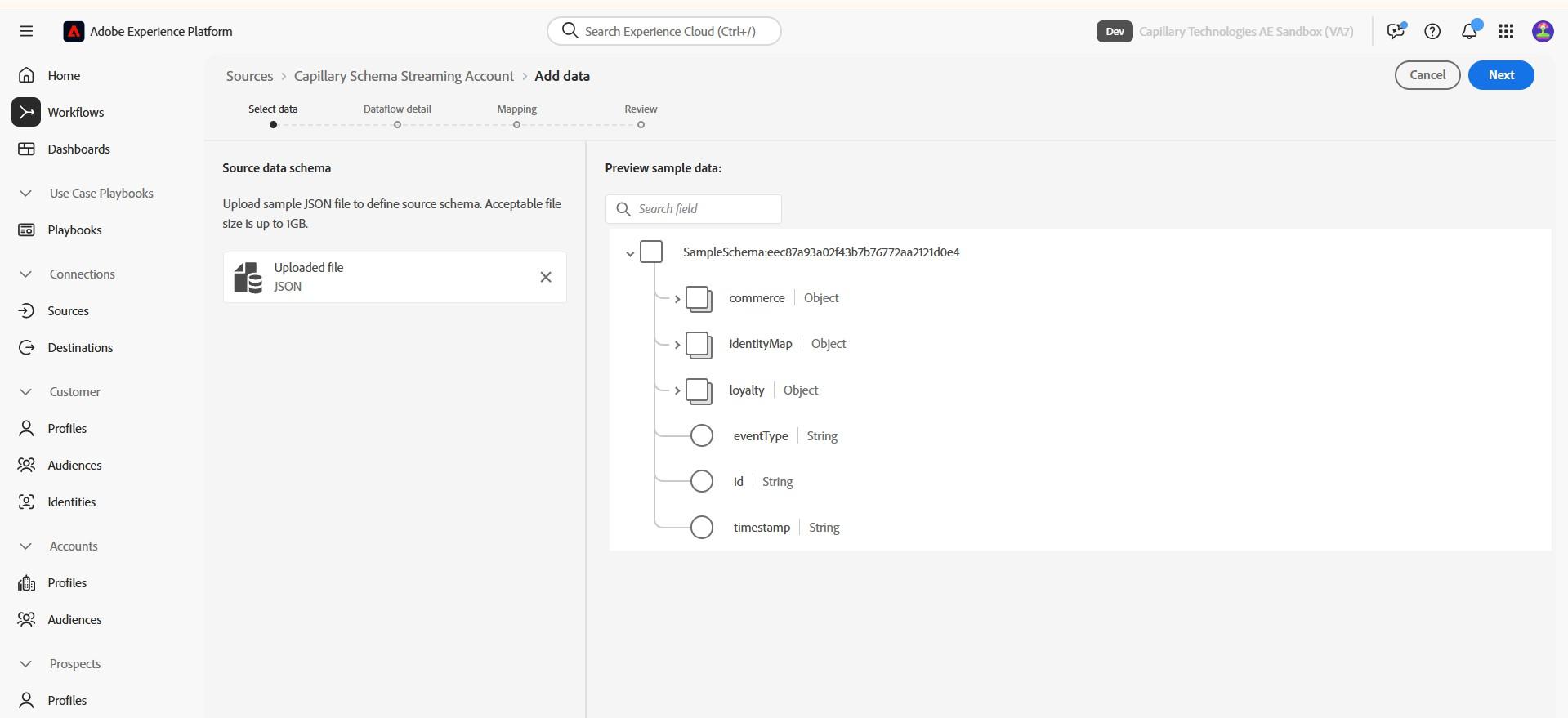Viewport: 1568px width, 718px height.
Task: Remove the uploaded JSON file
Action: (x=546, y=277)
